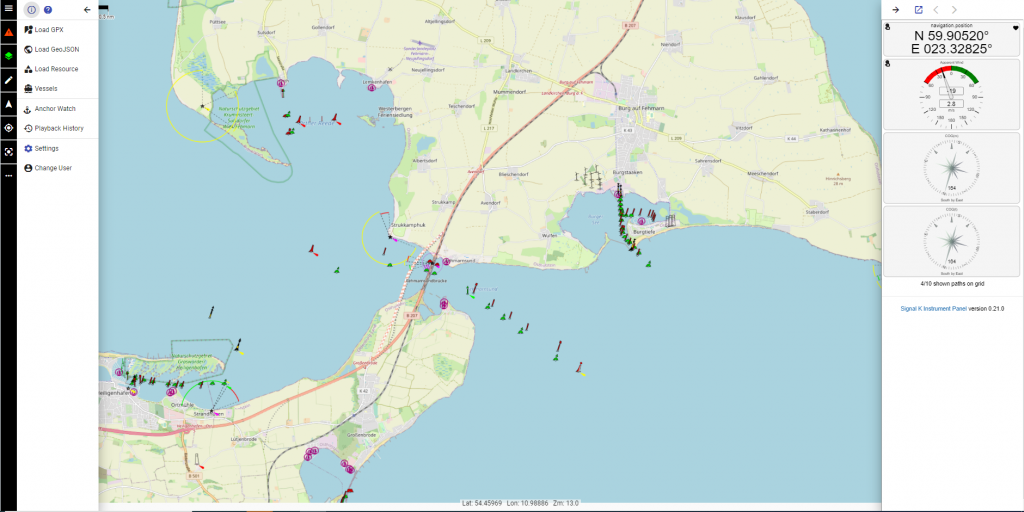Image resolution: width=1024 pixels, height=512 pixels.
Task: Select the pencil draw tool
Action: 8,80
